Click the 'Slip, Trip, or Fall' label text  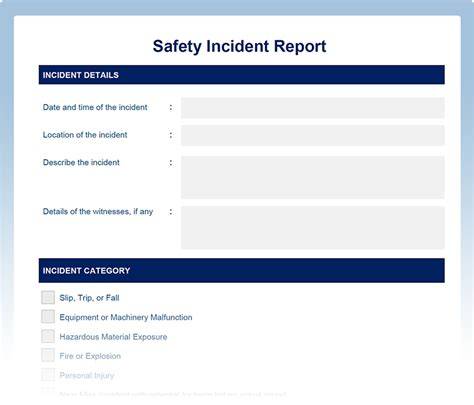pos(89,298)
